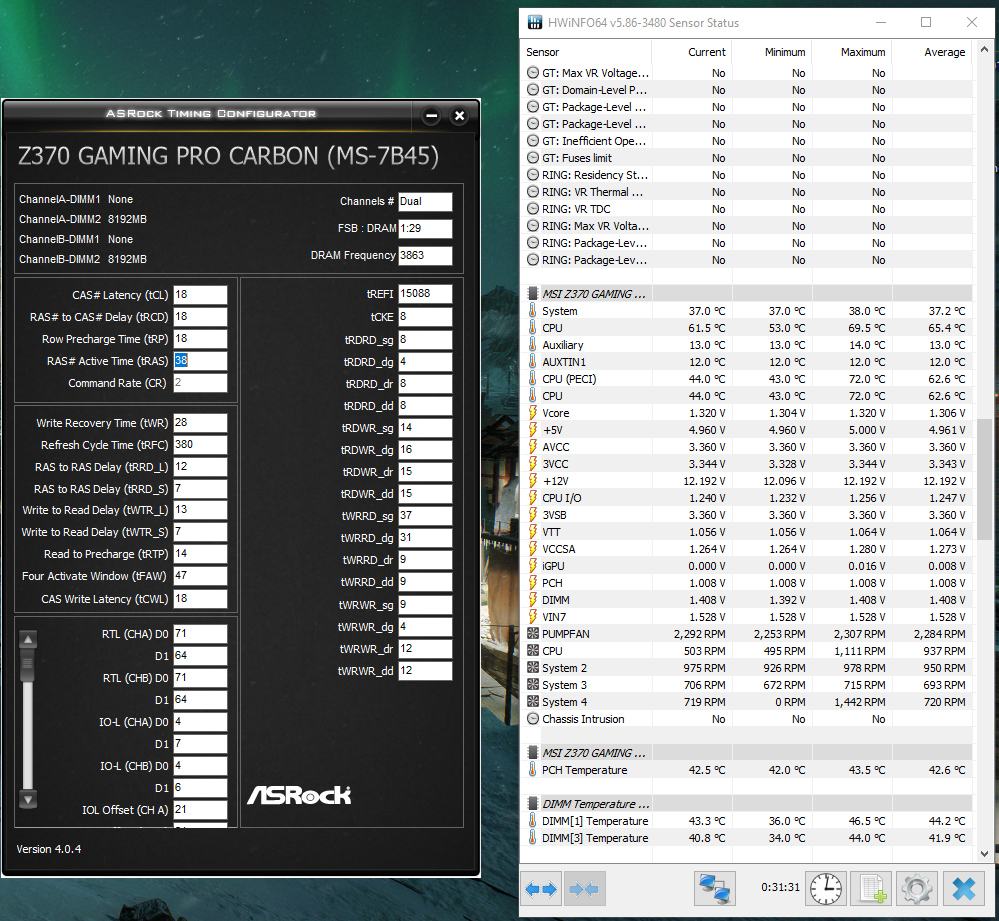
Task: Click the Vcore voltage lightning icon
Action: coord(533,413)
